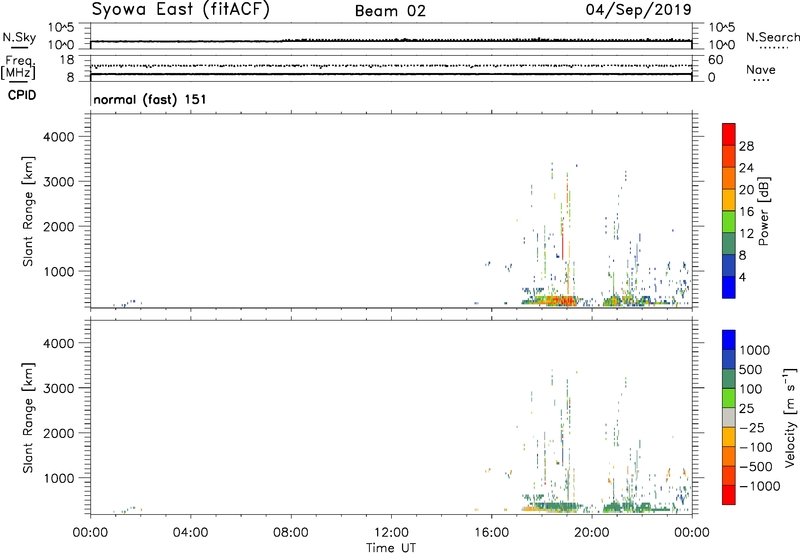Click the '1000' tick on the velocity colorbar
This screenshot has width=800, height=554.
pos(755,350)
